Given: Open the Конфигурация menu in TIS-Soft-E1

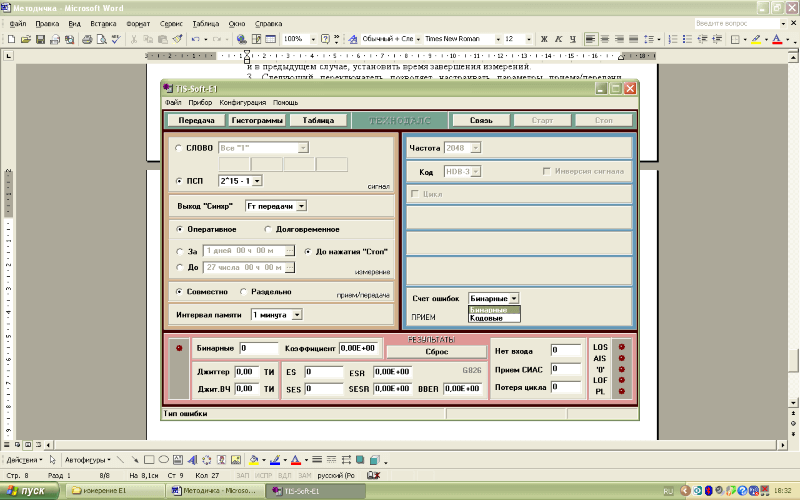Looking at the screenshot, I should 243,103.
